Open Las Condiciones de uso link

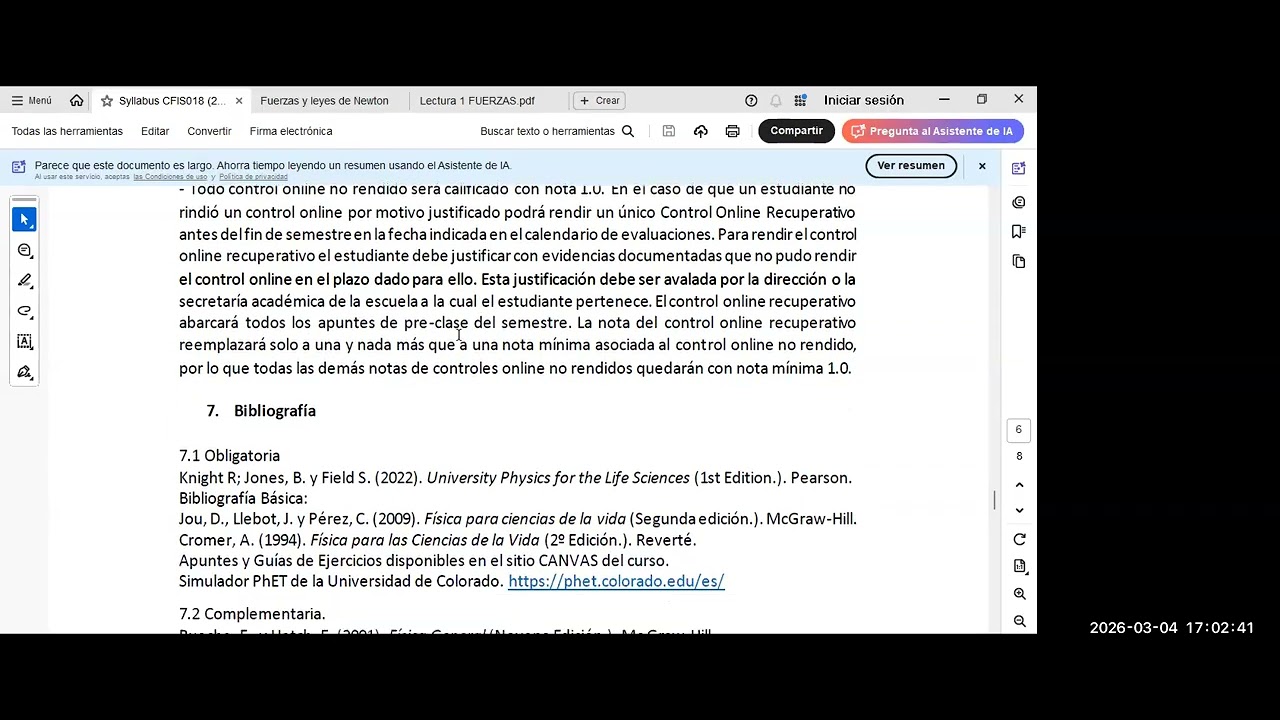170,177
